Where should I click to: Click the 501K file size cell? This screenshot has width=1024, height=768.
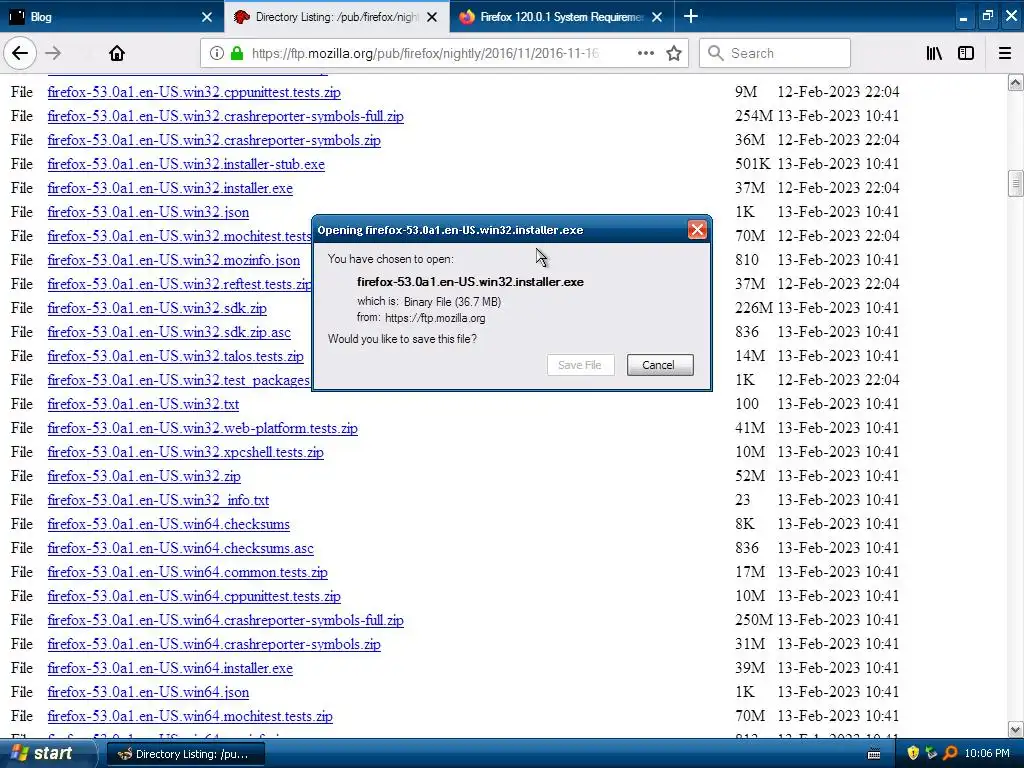pos(753,164)
